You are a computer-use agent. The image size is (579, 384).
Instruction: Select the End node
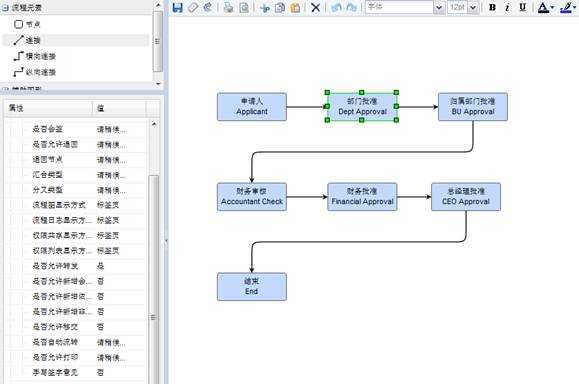252,287
